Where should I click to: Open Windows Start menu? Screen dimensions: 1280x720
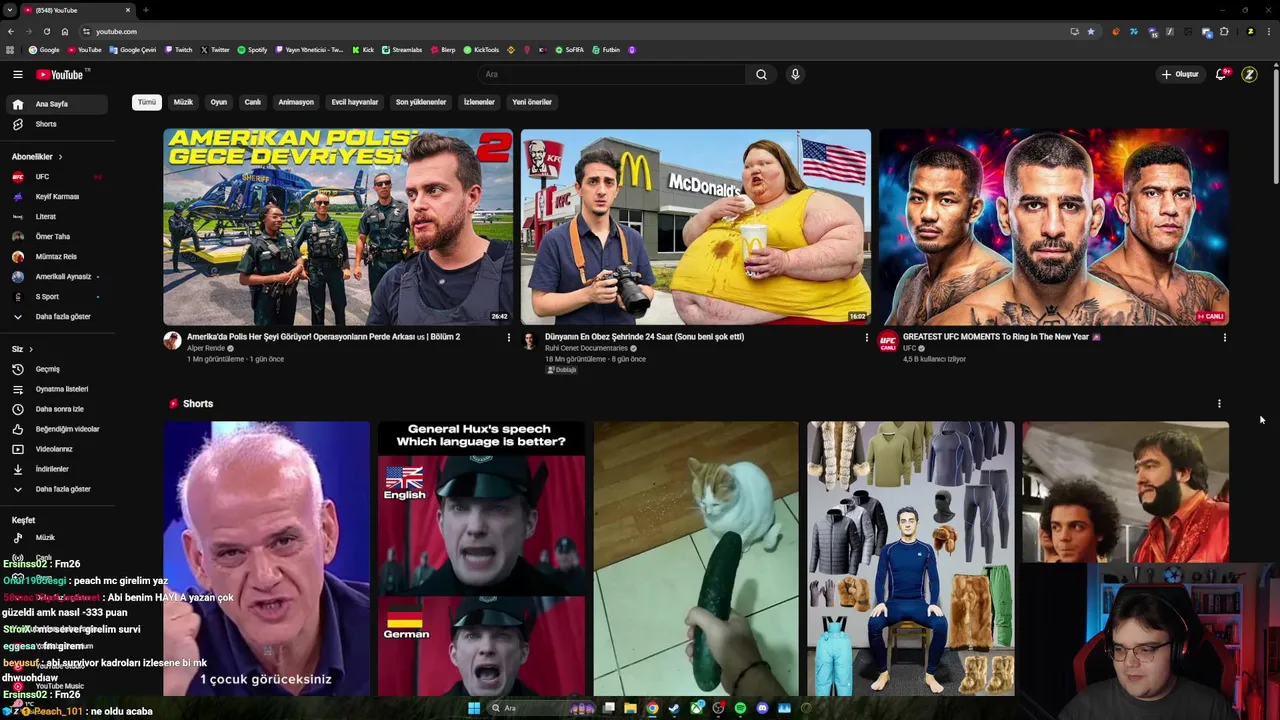click(474, 708)
